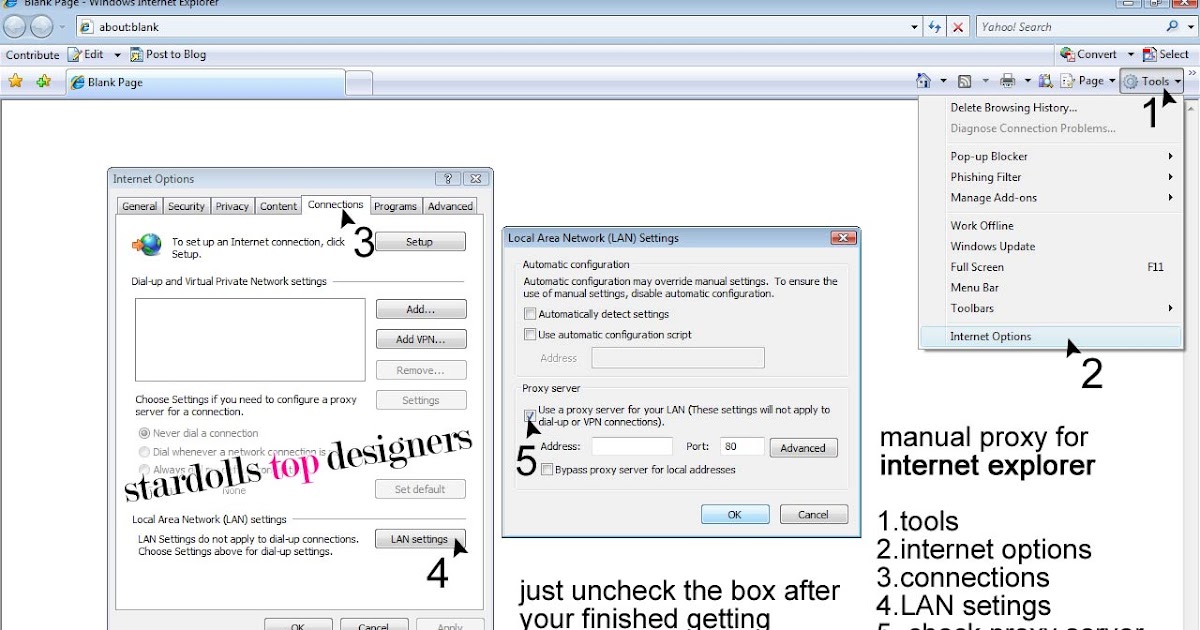The height and width of the screenshot is (630, 1200).
Task: Click the about:blank address bar
Action: click(x=490, y=27)
